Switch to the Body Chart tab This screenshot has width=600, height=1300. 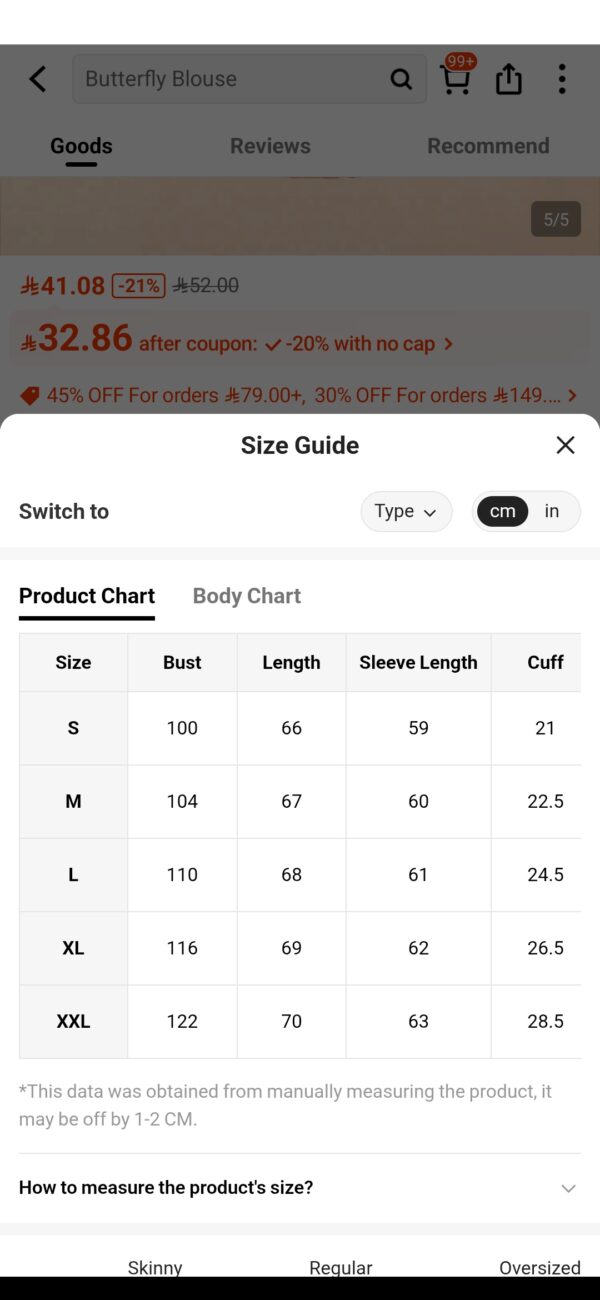point(247,596)
